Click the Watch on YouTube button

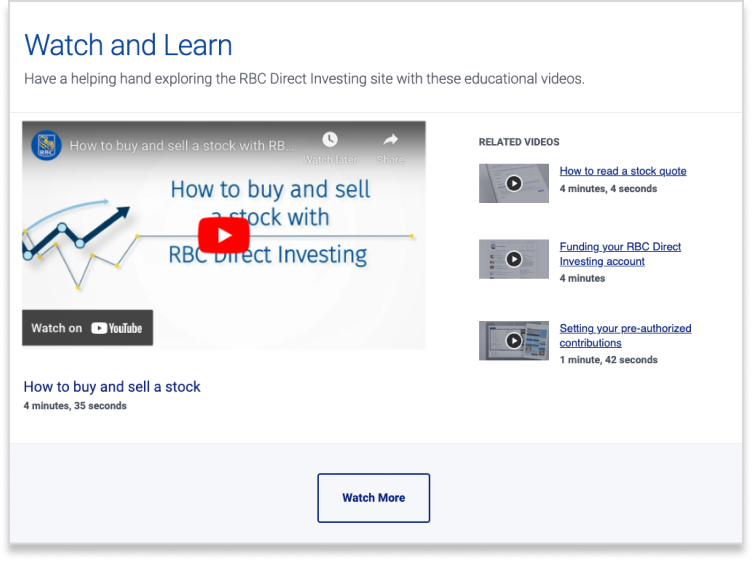(x=87, y=328)
